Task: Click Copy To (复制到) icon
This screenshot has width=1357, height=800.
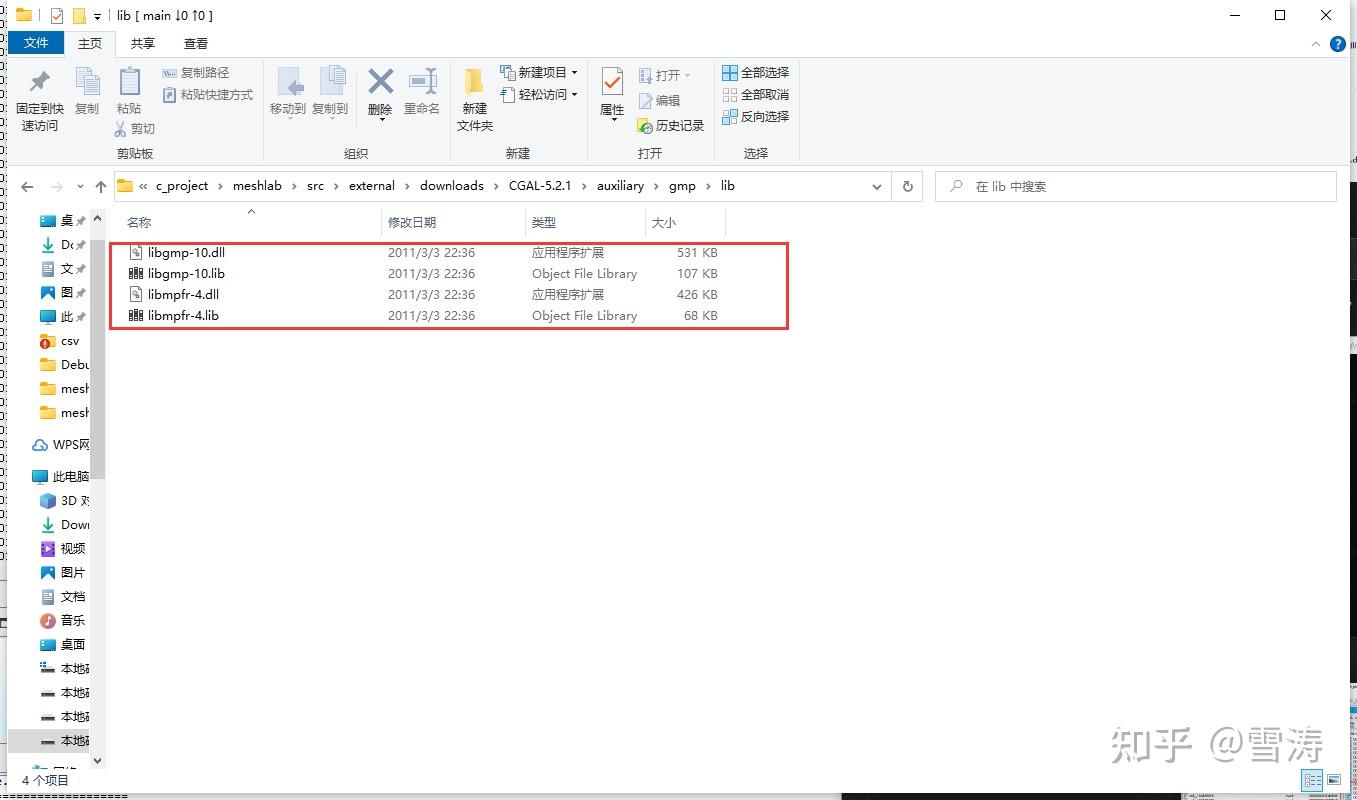Action: (x=331, y=82)
